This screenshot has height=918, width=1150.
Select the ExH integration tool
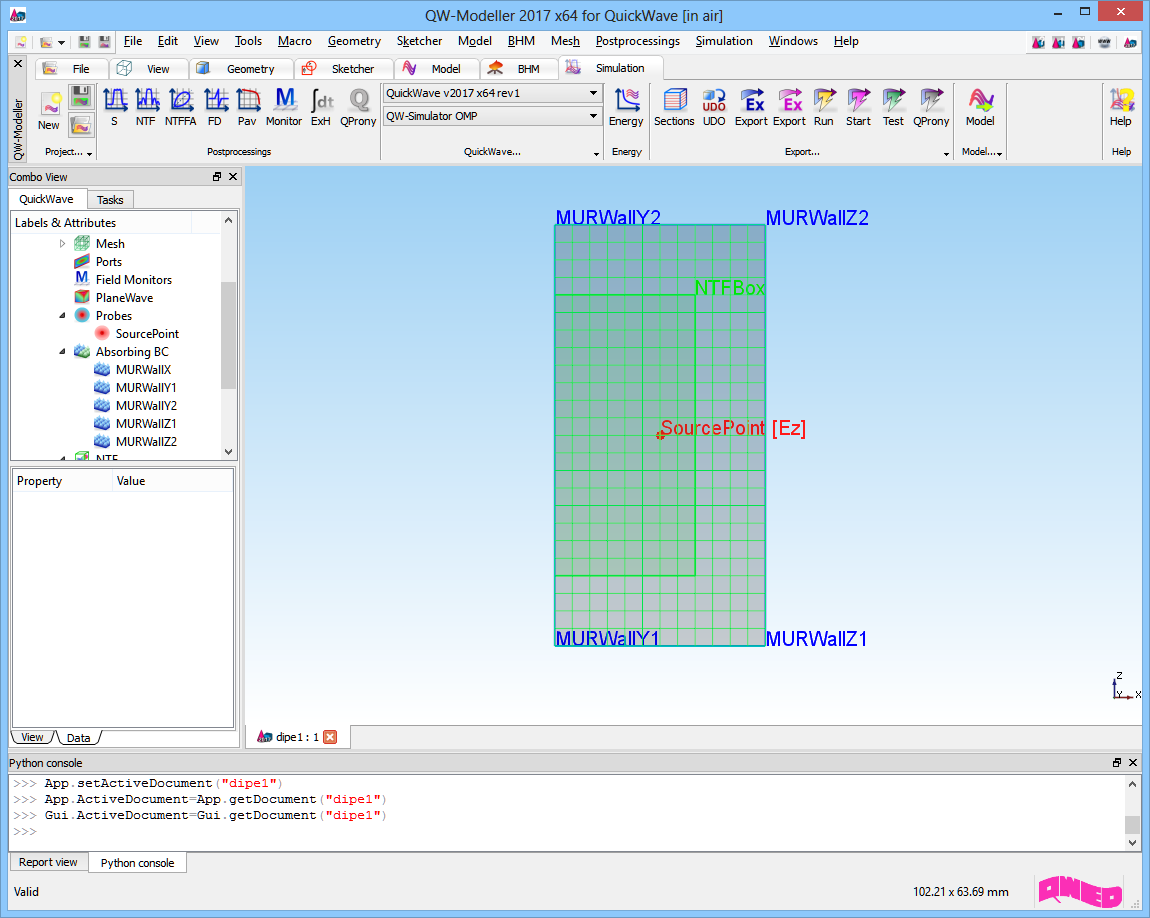coord(321,107)
